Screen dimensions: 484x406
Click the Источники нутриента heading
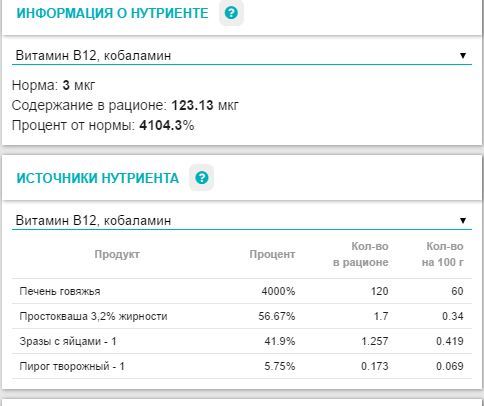[x=98, y=178]
